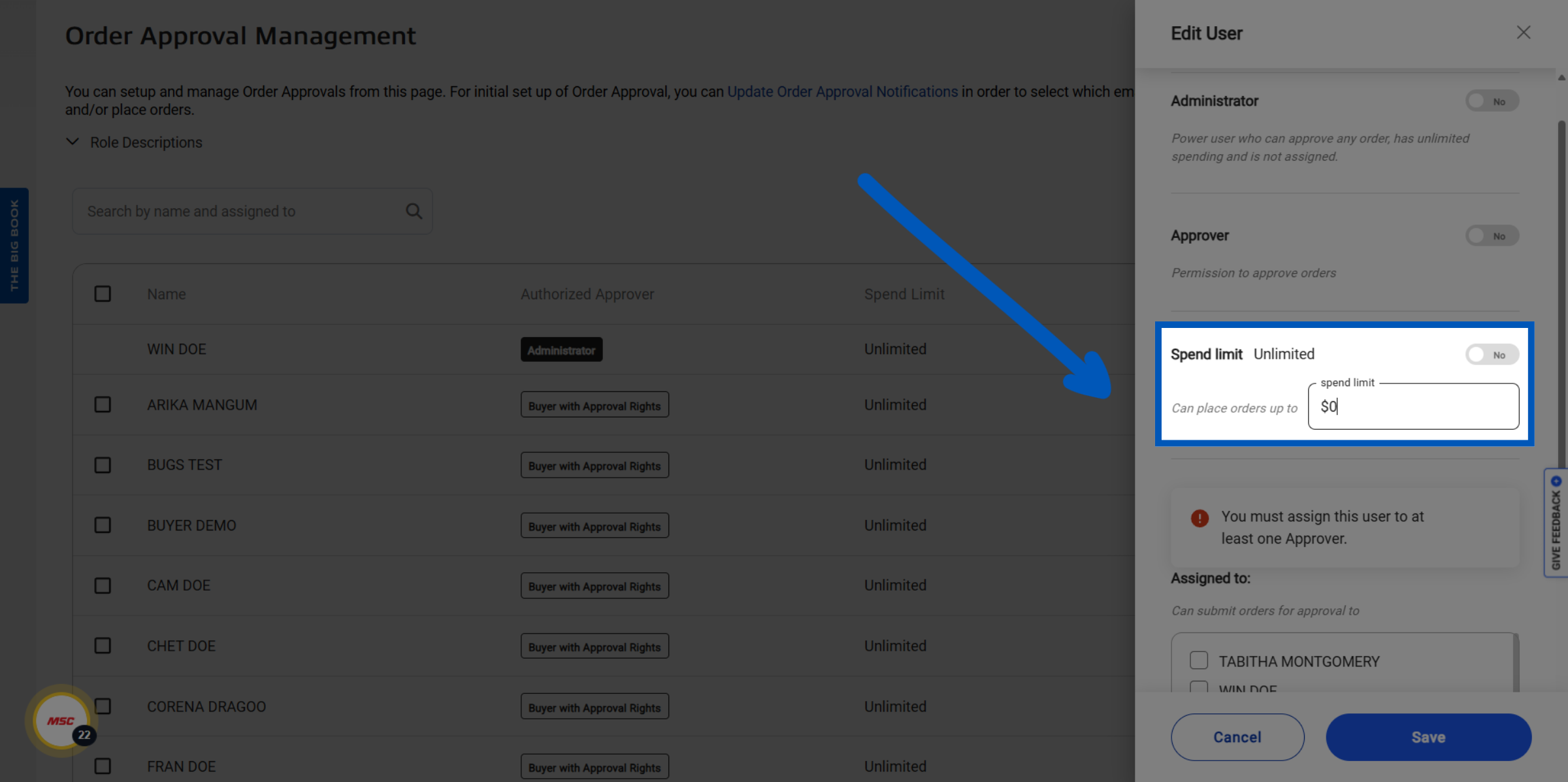The height and width of the screenshot is (782, 1568).
Task: Open the MSC badge with 22 notifications
Action: tap(62, 721)
